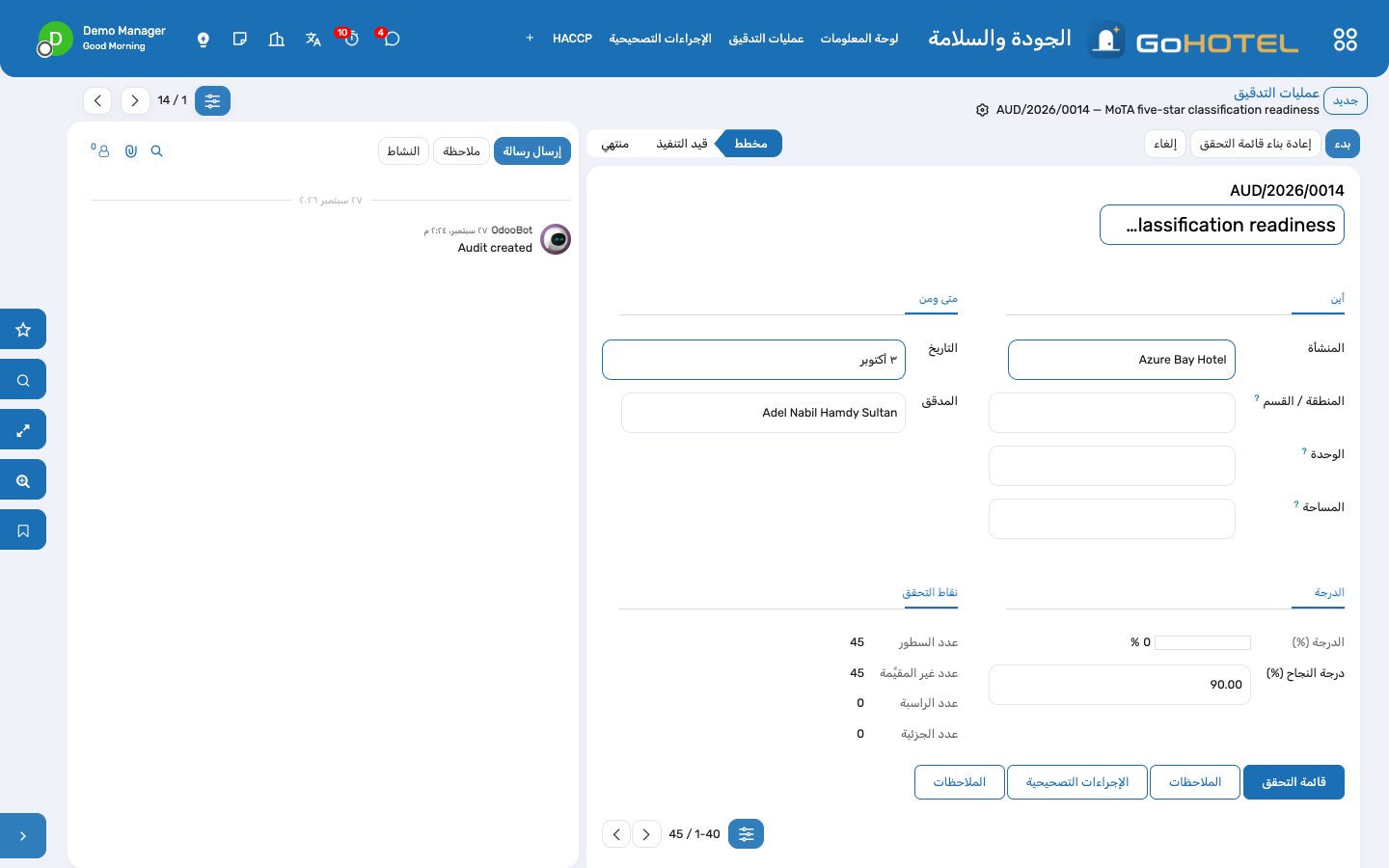This screenshot has height=868, width=1389.
Task: Click record counter 14 / 1
Action: pyautogui.click(x=173, y=100)
